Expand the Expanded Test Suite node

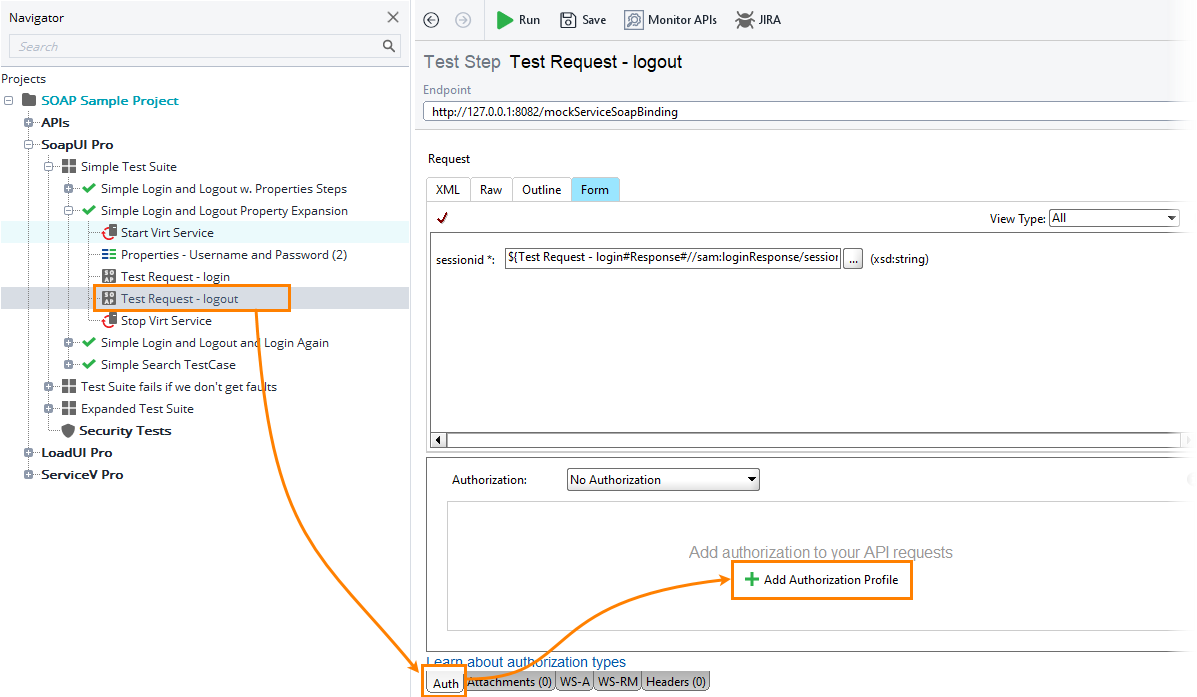point(48,408)
